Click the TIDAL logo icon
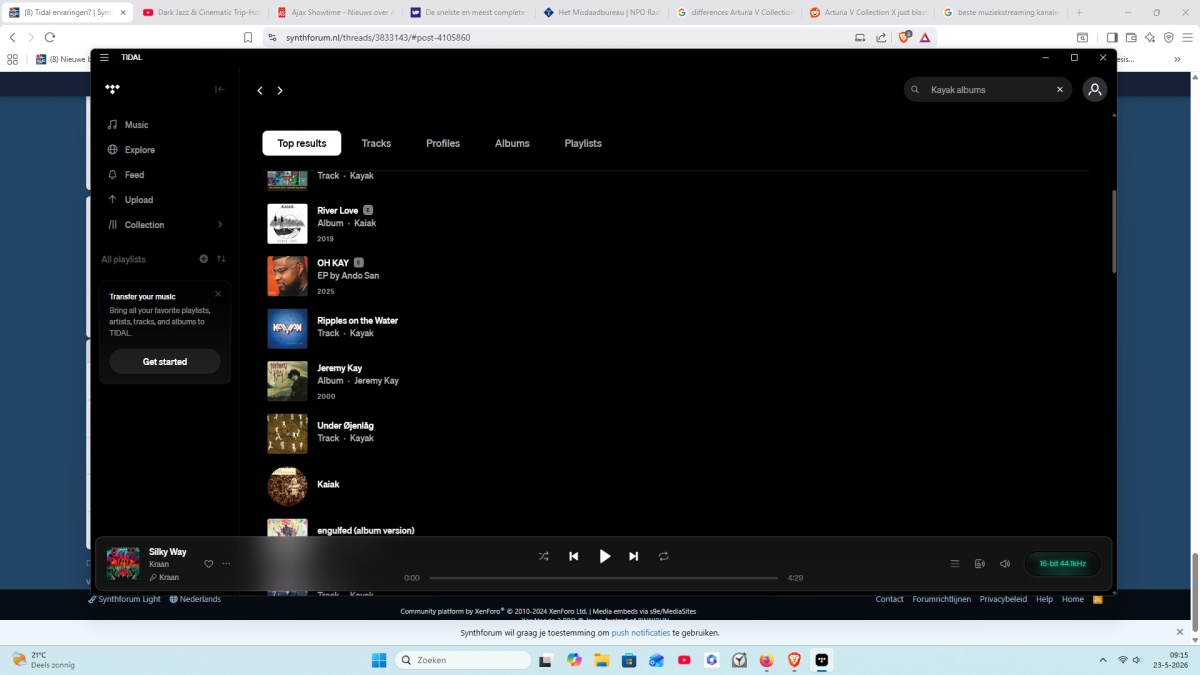The height and width of the screenshot is (675, 1200). coord(112,89)
